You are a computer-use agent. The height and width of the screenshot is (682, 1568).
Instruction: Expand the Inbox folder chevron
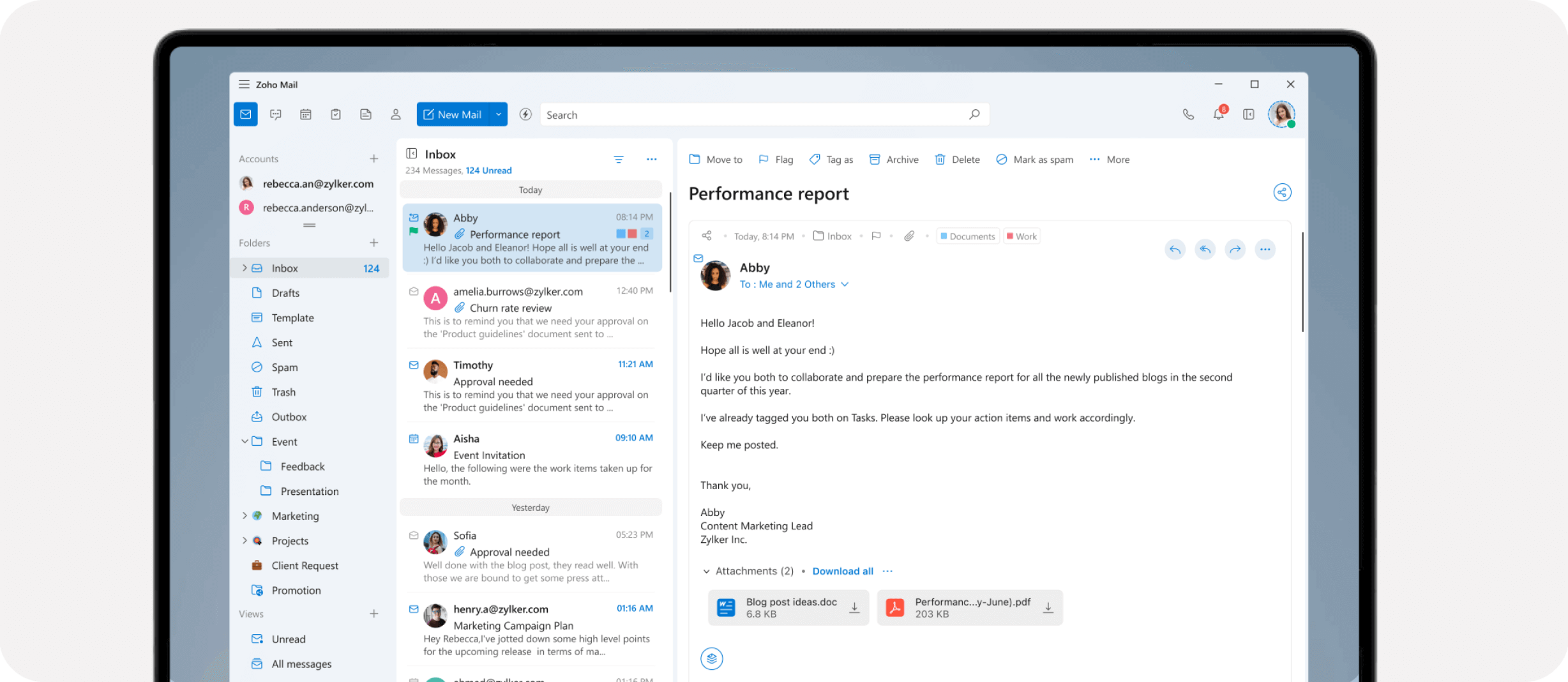pyautogui.click(x=244, y=268)
